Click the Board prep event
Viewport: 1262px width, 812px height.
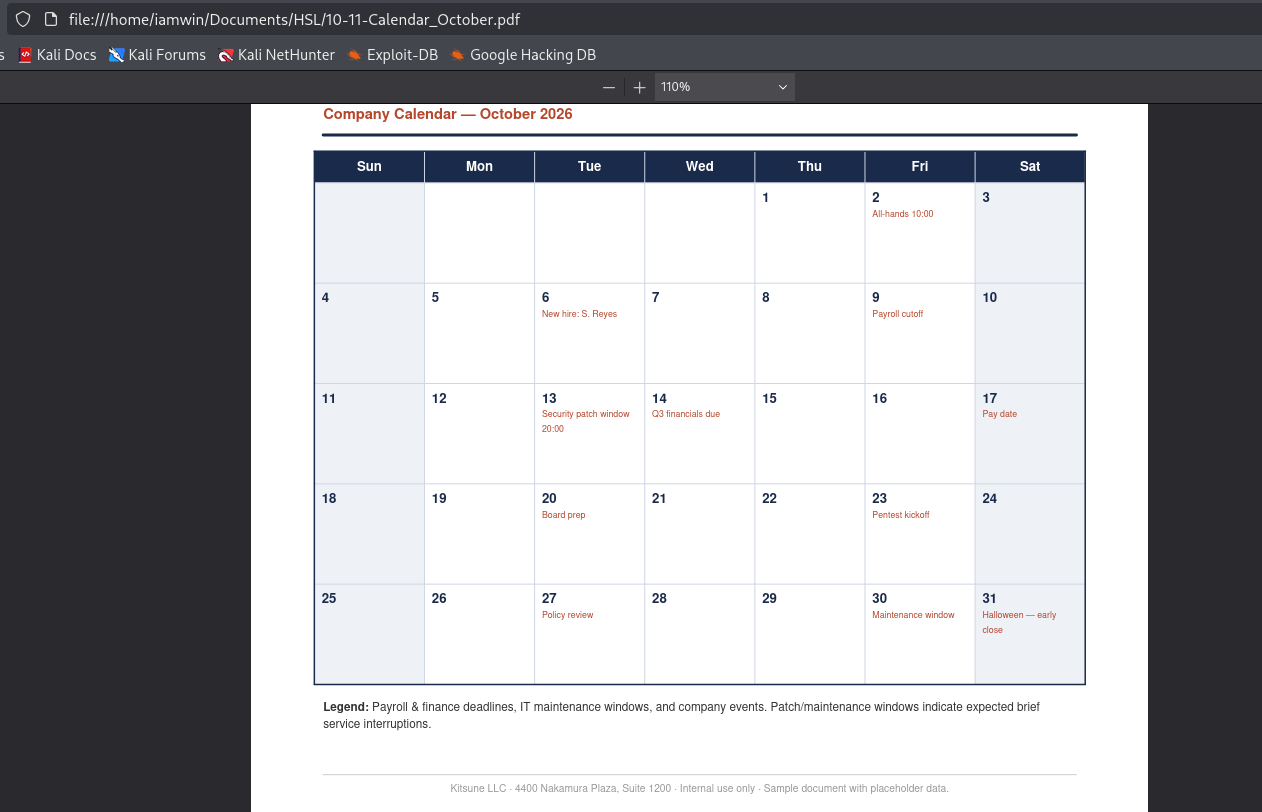pos(564,515)
